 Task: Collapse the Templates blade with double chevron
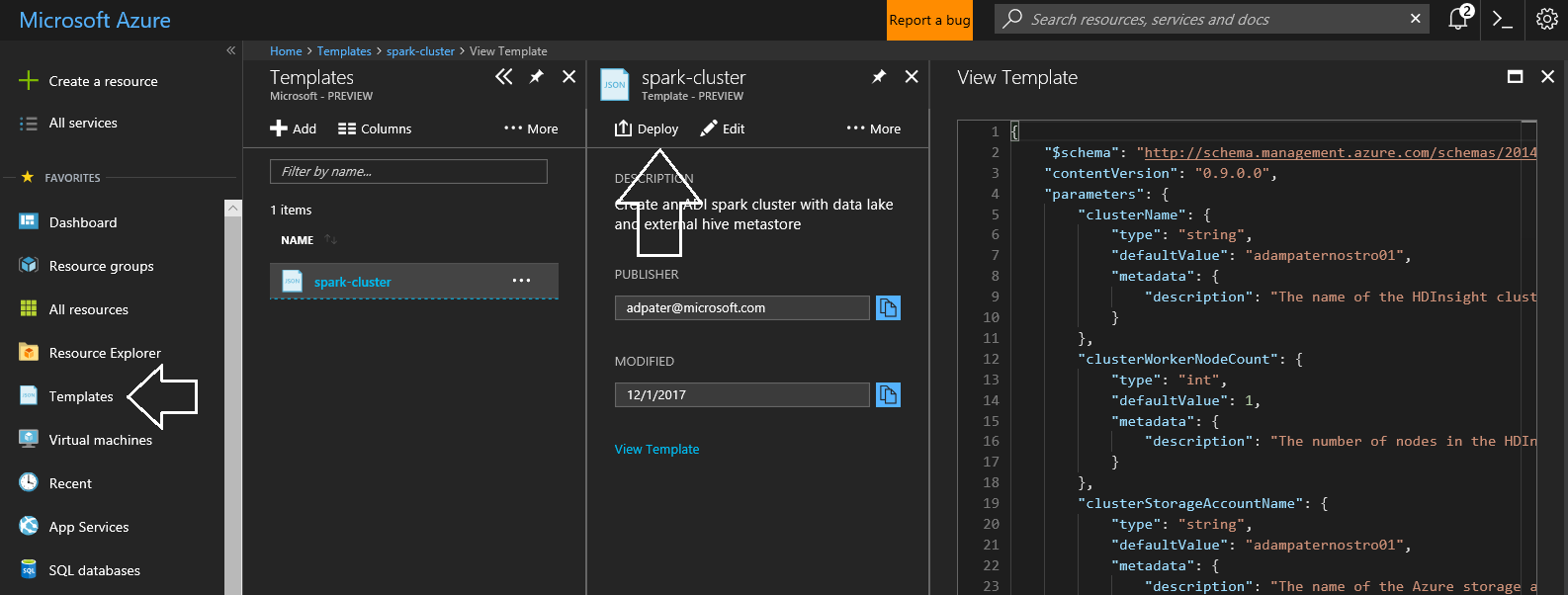504,76
